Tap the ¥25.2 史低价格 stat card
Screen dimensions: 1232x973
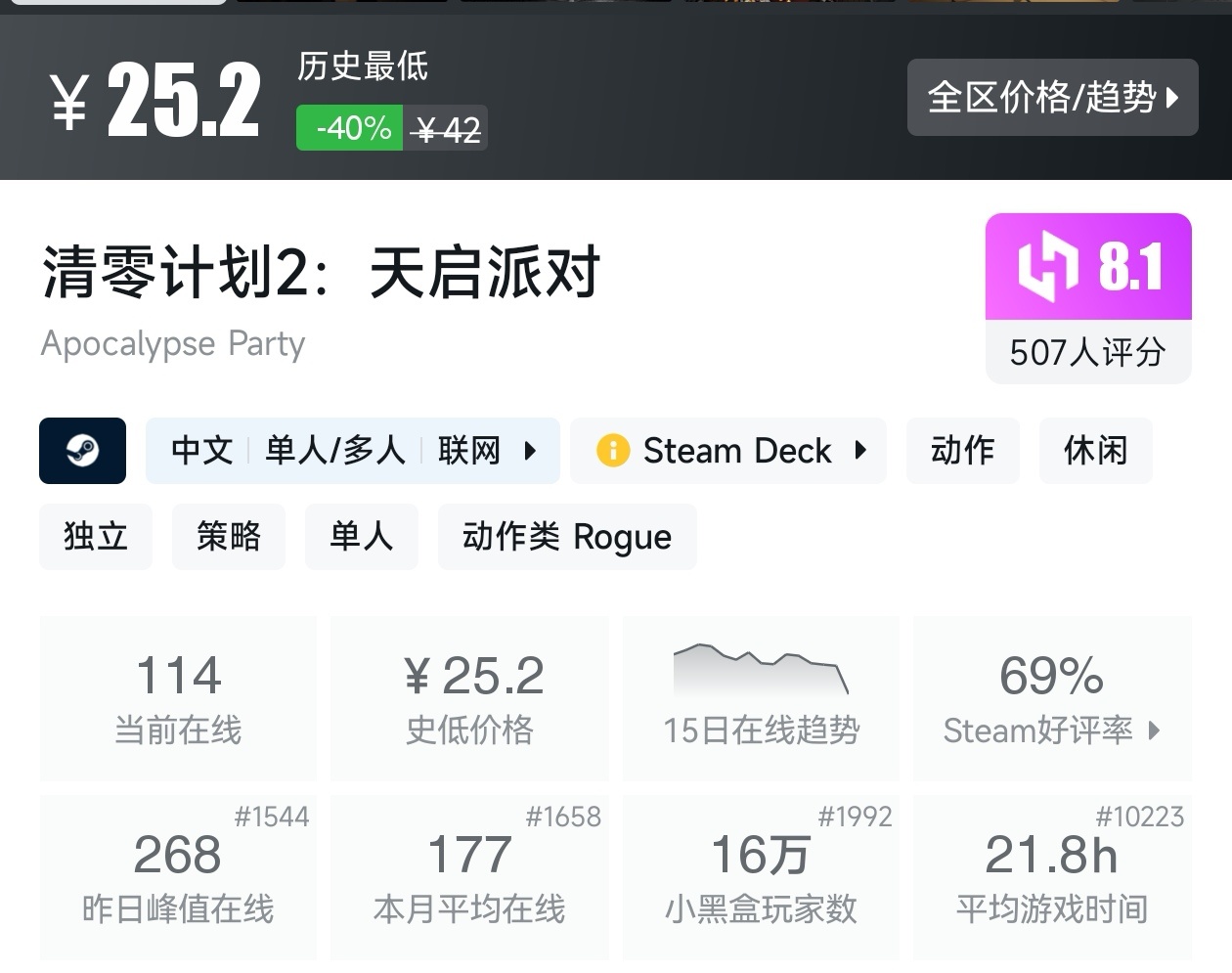point(470,698)
